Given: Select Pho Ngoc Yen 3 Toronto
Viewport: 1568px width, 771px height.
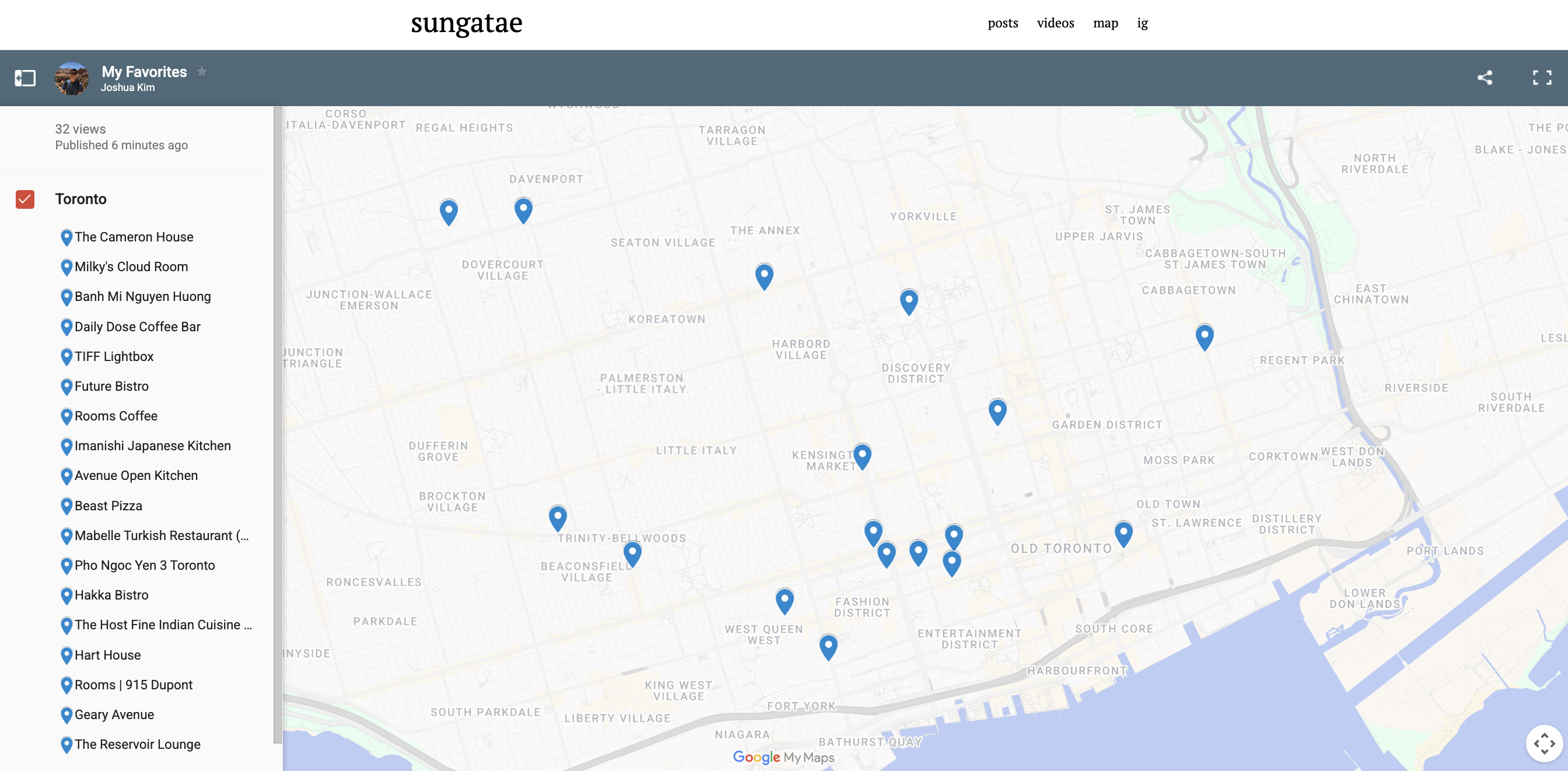Looking at the screenshot, I should coord(145,565).
